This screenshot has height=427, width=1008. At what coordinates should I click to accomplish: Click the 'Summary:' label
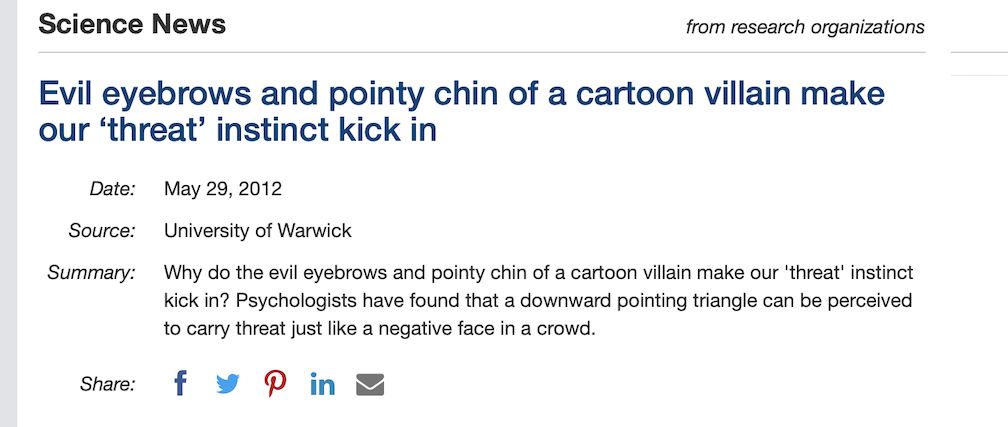click(x=91, y=272)
